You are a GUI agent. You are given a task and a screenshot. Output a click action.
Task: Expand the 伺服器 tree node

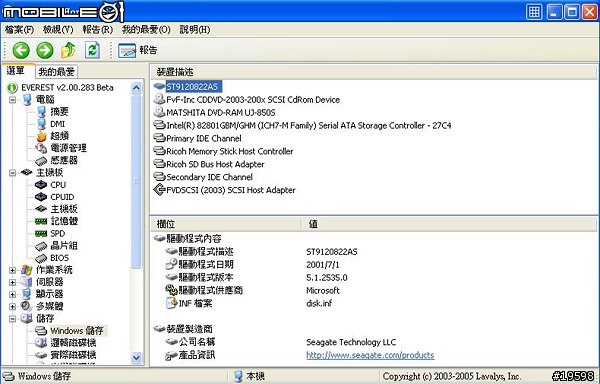(x=13, y=282)
